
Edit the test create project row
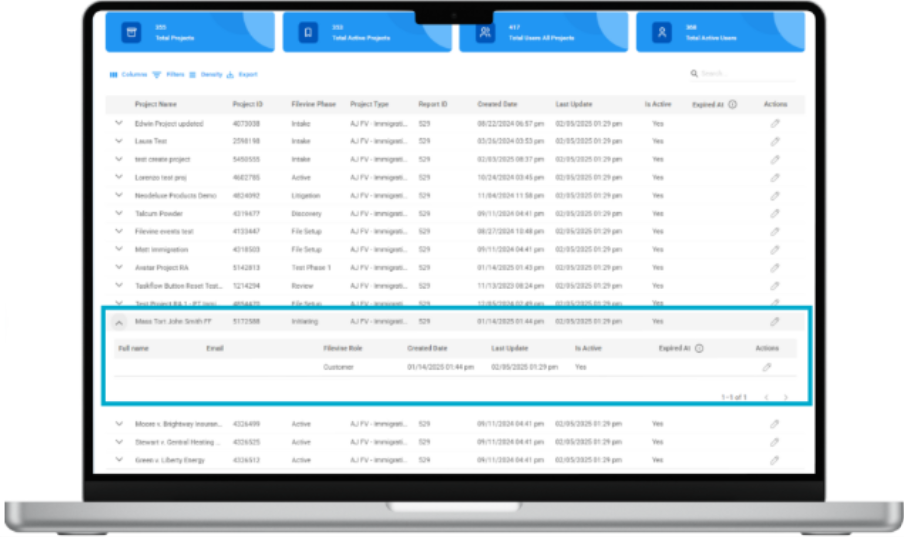(x=775, y=159)
